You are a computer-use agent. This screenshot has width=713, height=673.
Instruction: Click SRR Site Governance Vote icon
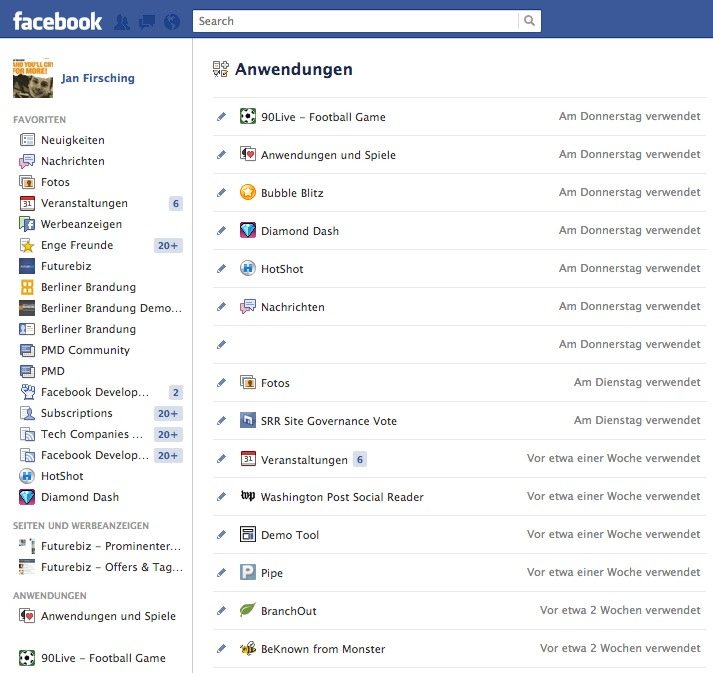(x=248, y=420)
